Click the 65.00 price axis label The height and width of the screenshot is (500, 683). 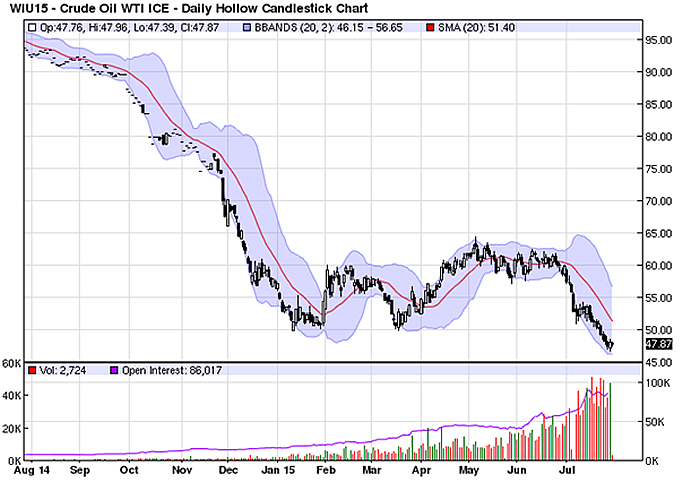(657, 234)
